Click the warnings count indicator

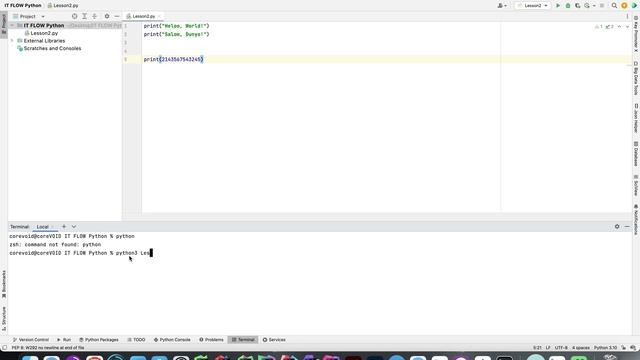(x=598, y=27)
